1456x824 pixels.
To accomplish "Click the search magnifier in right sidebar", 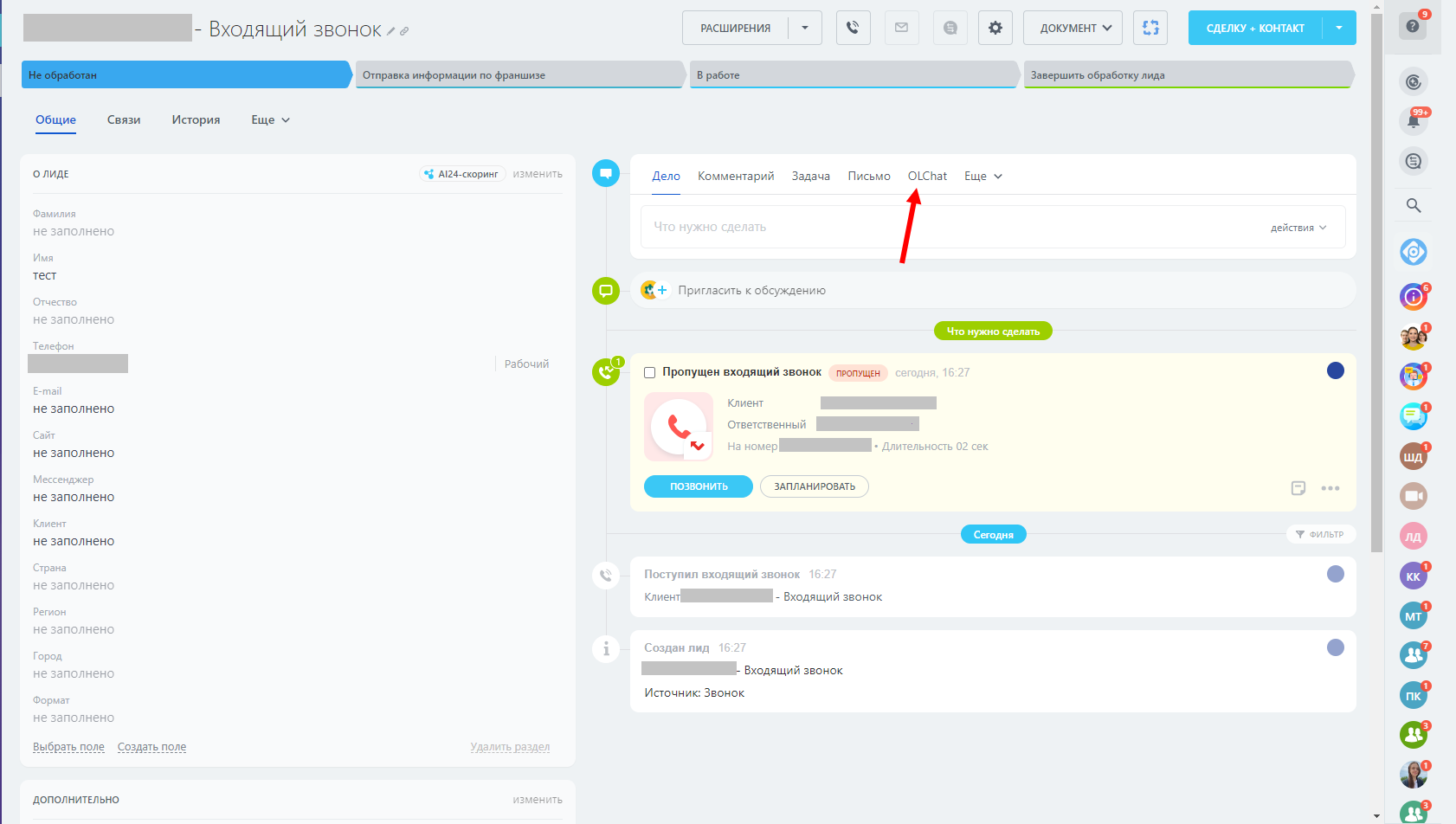I will coord(1413,205).
